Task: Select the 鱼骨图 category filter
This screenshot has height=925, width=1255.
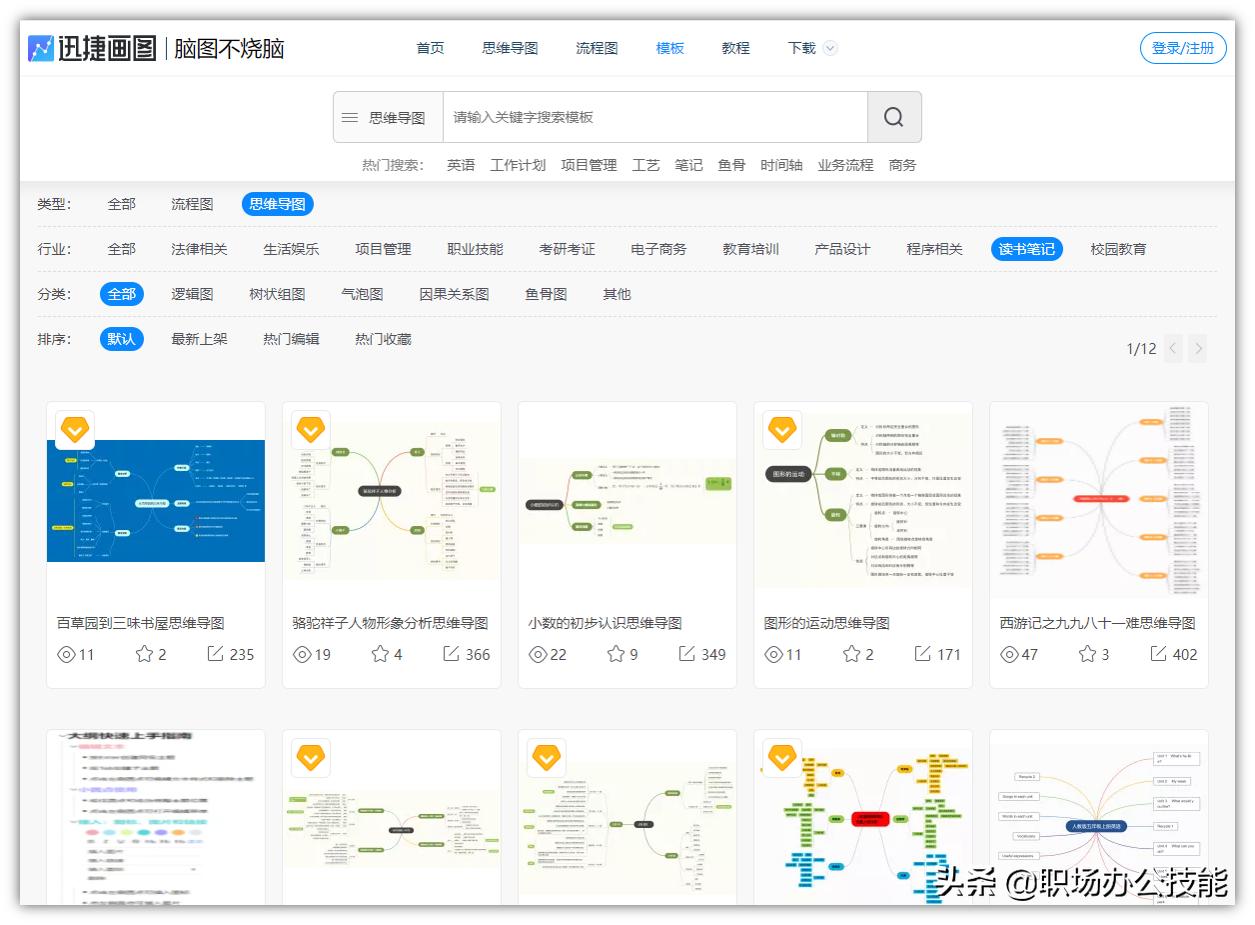Action: tap(545, 293)
